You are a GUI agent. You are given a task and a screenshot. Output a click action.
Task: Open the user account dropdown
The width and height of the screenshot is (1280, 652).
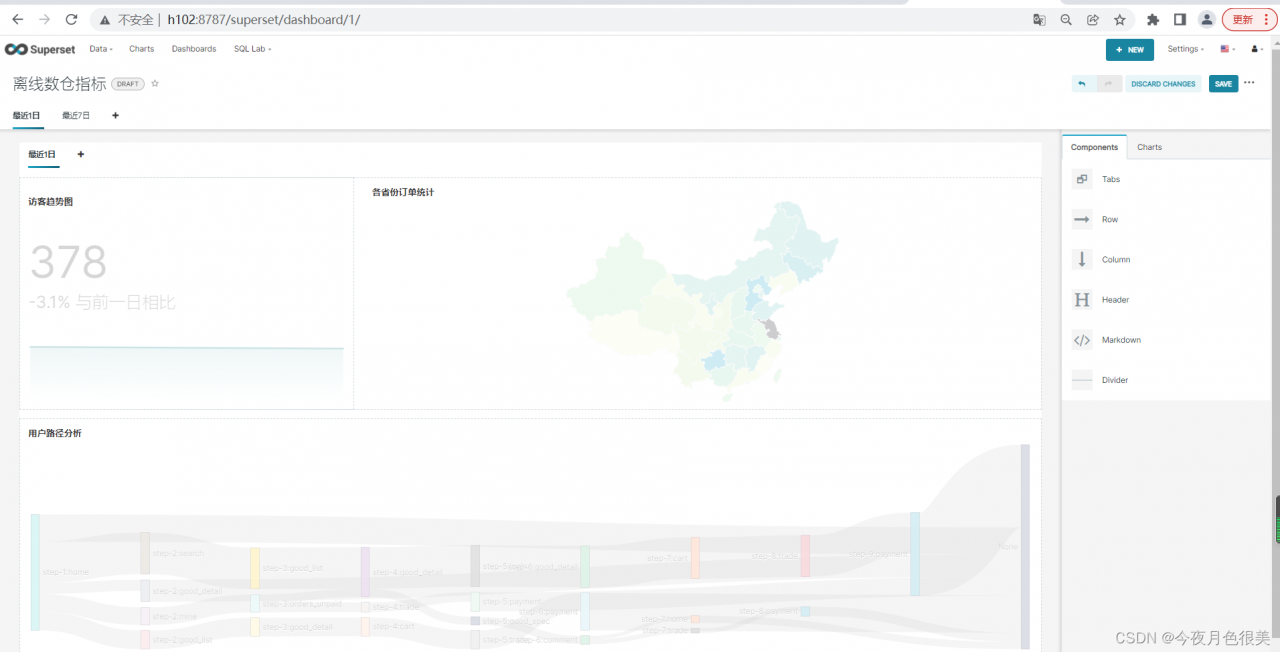(1256, 49)
